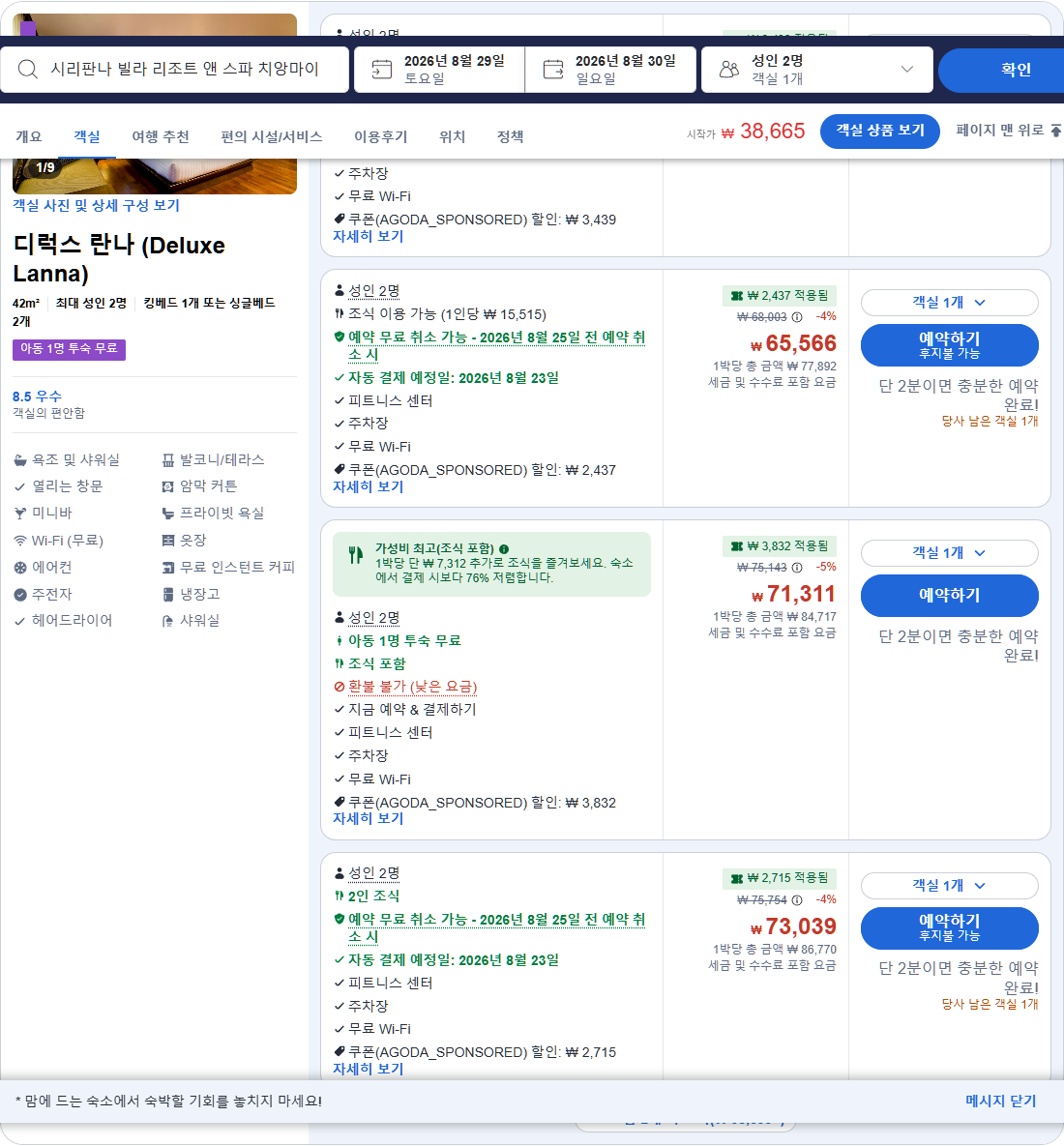This screenshot has height=1146, width=1064.
Task: Click the bathtub and shower amenity icon
Action: tap(19, 460)
